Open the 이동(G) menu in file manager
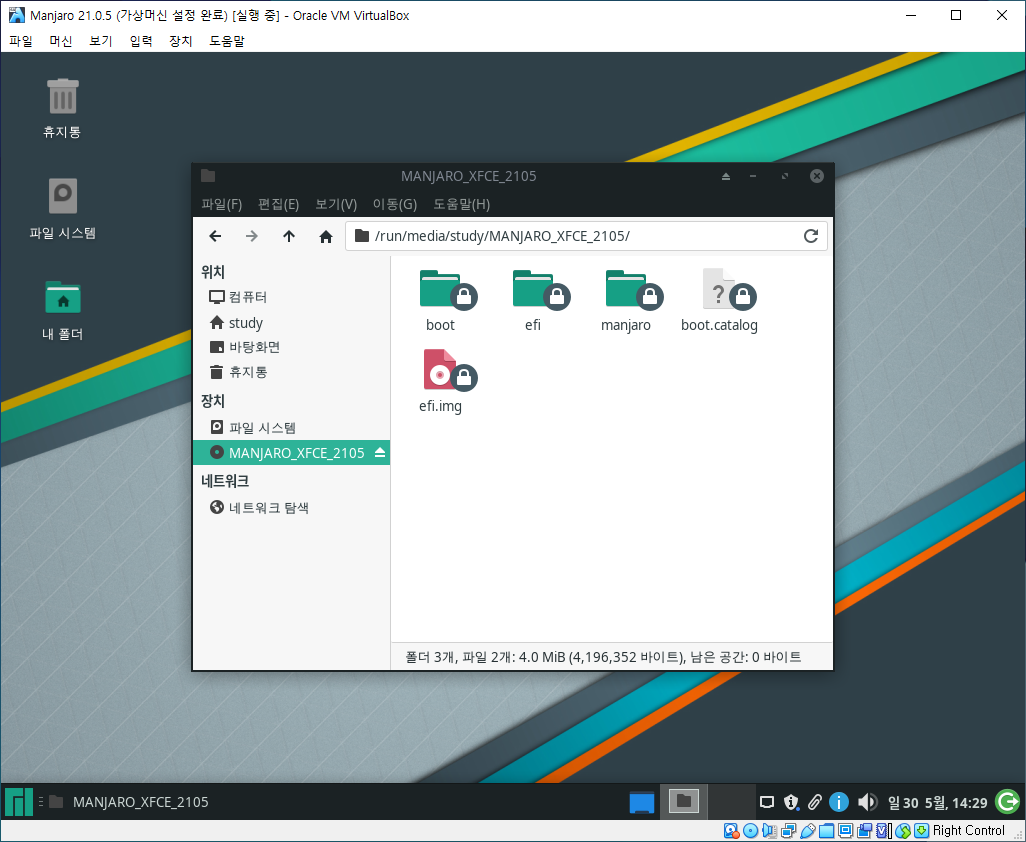 coord(395,204)
